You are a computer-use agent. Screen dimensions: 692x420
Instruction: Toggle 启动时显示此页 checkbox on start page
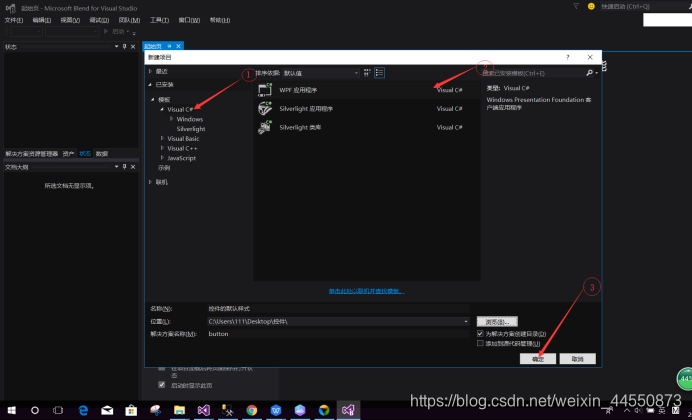coord(162,385)
